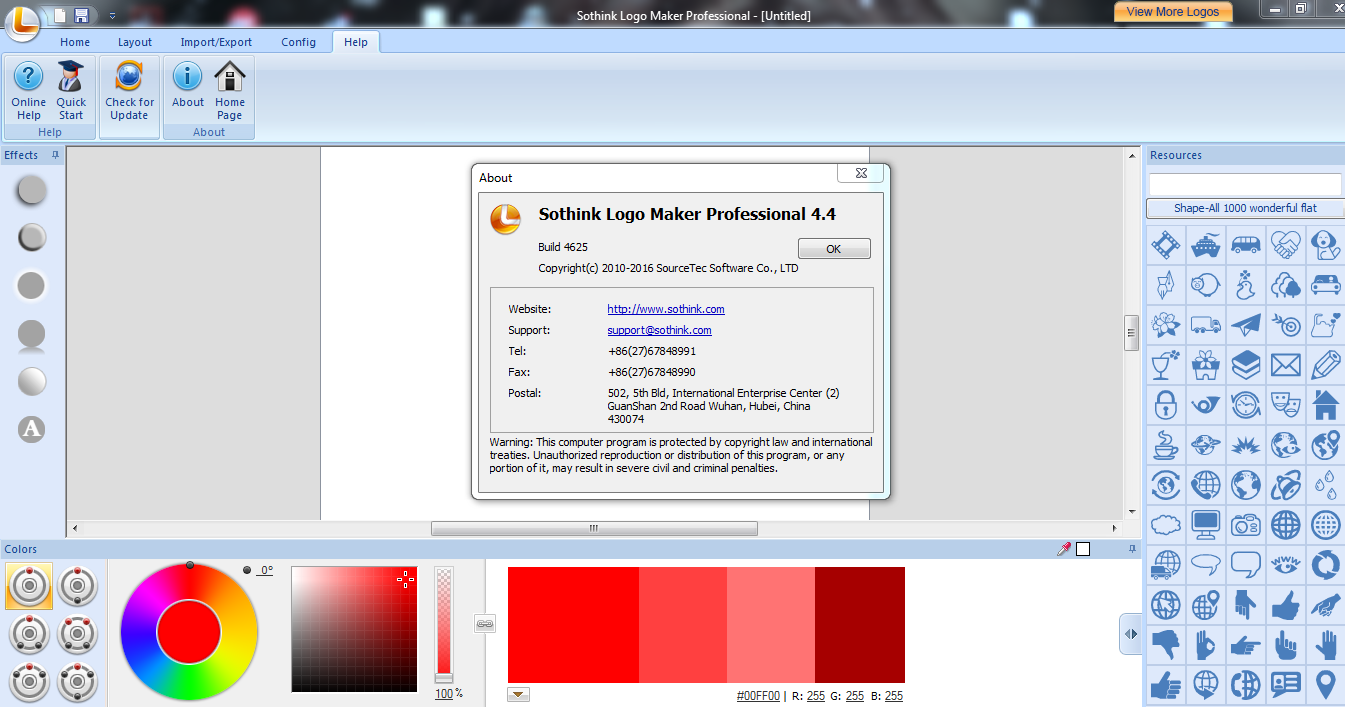The height and width of the screenshot is (707, 1345).
Task: Click the red opacity slider bar
Action: [444, 625]
